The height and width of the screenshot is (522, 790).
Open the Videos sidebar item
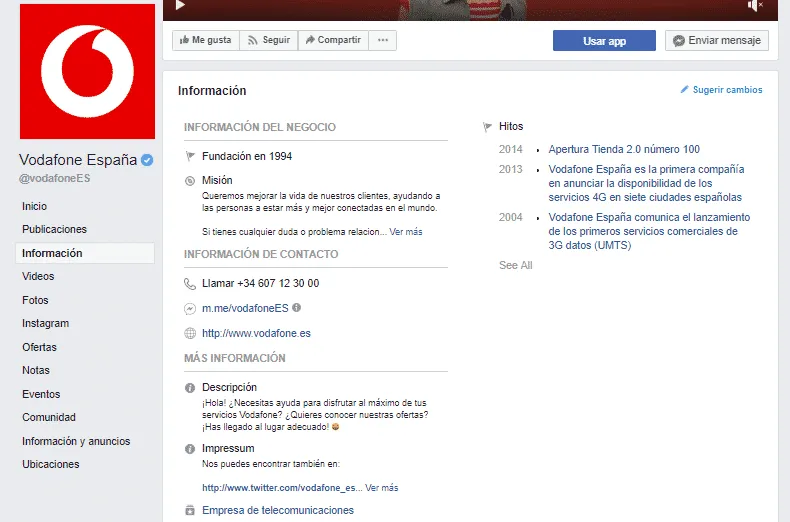pos(38,276)
